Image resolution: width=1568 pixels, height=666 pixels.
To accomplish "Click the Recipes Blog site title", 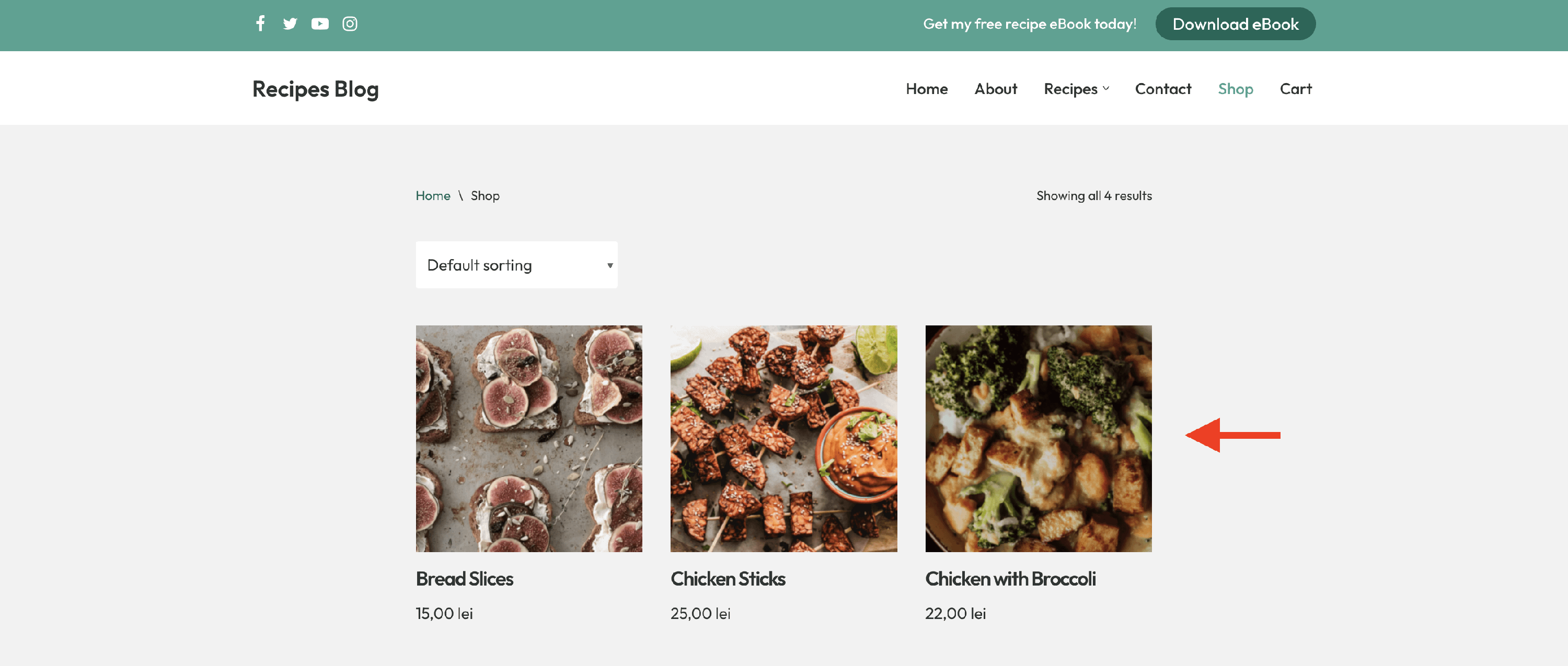I will [315, 89].
